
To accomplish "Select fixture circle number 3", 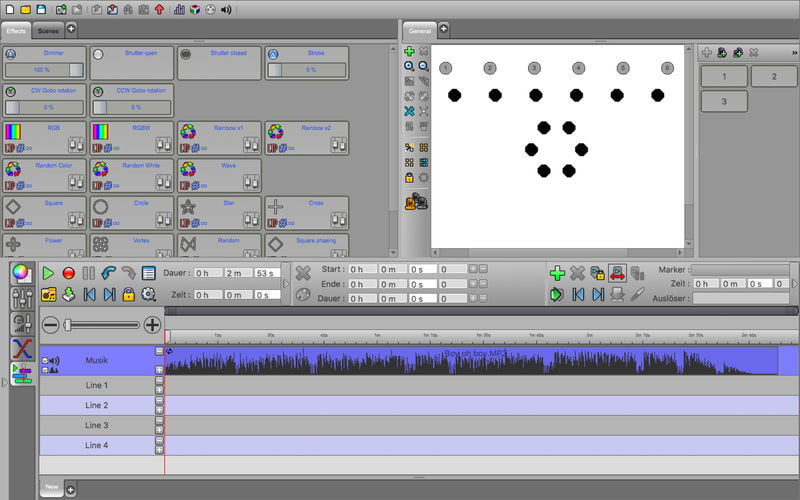I will pos(534,68).
